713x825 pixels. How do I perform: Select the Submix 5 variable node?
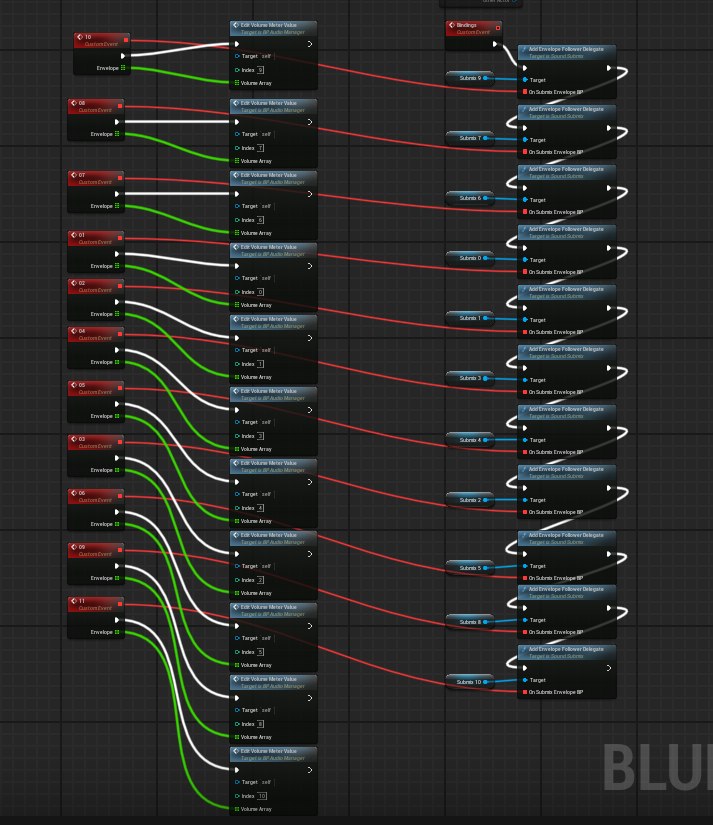click(470, 568)
